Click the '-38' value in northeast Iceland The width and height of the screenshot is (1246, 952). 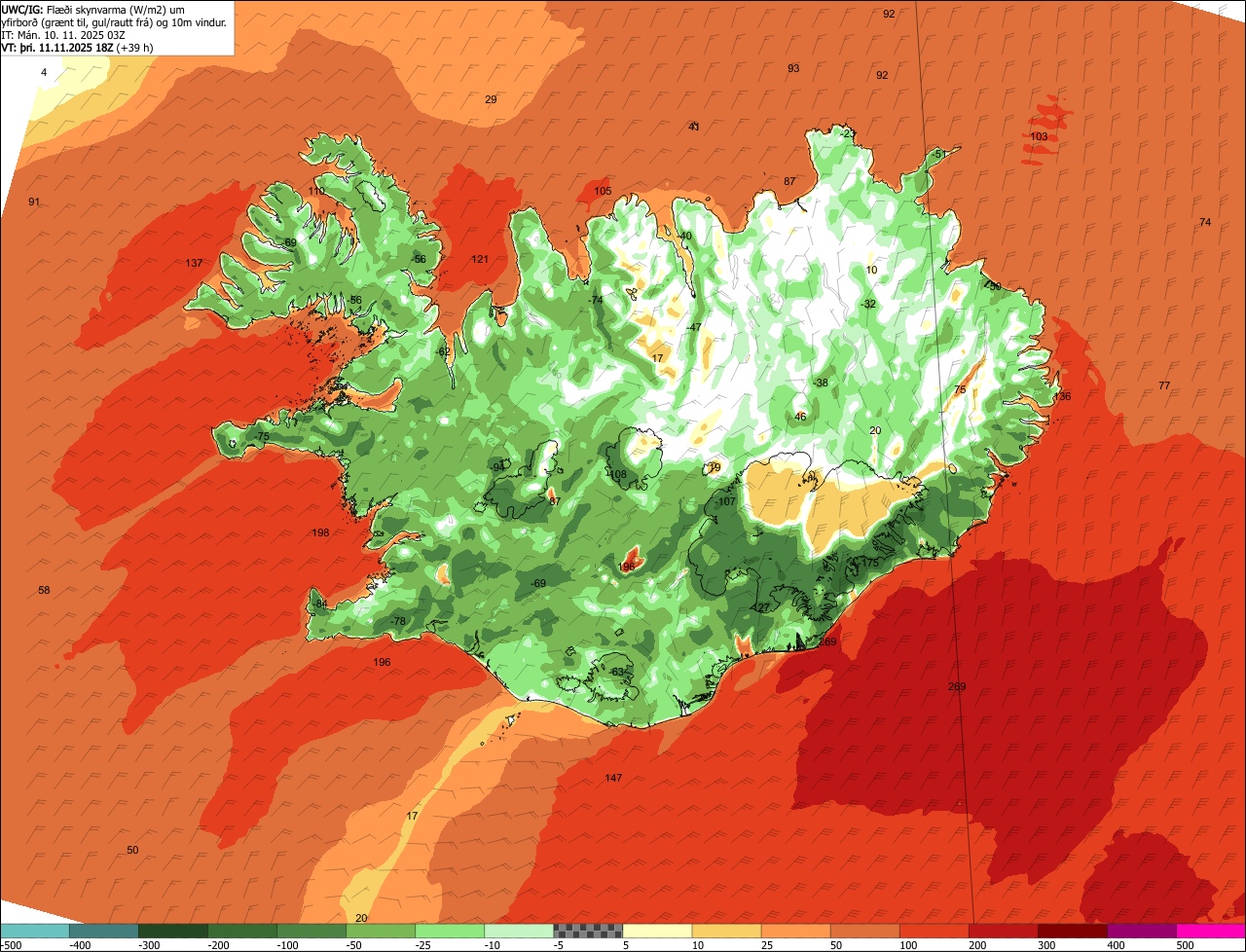(x=821, y=383)
